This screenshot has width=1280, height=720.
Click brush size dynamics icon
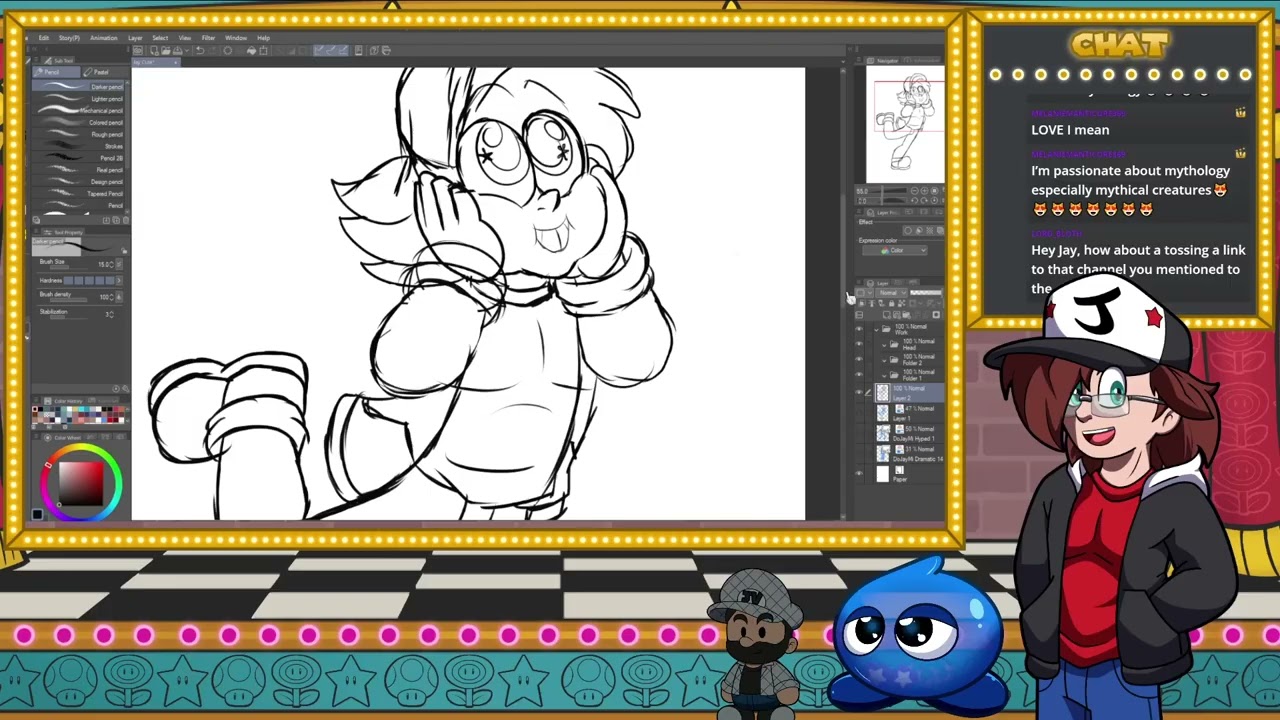tap(119, 264)
